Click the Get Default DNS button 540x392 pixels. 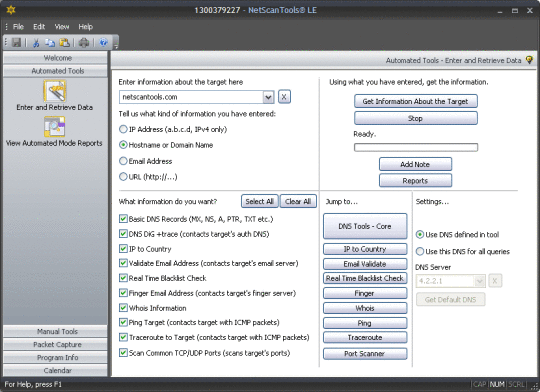[450, 300]
